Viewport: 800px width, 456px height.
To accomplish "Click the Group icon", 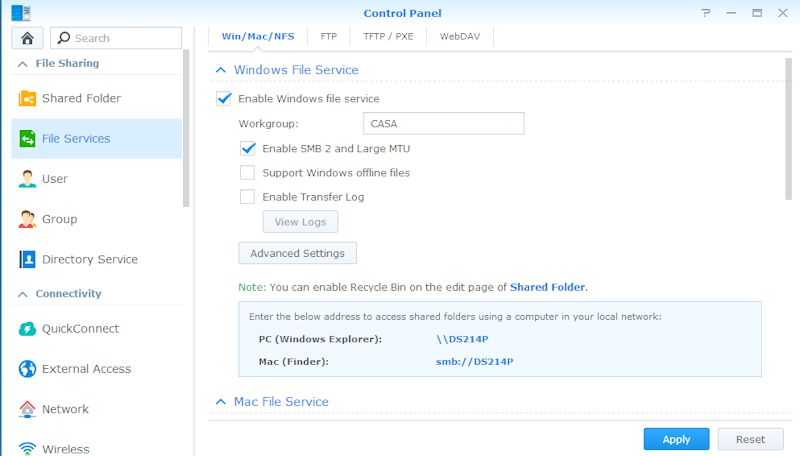I will point(27,219).
